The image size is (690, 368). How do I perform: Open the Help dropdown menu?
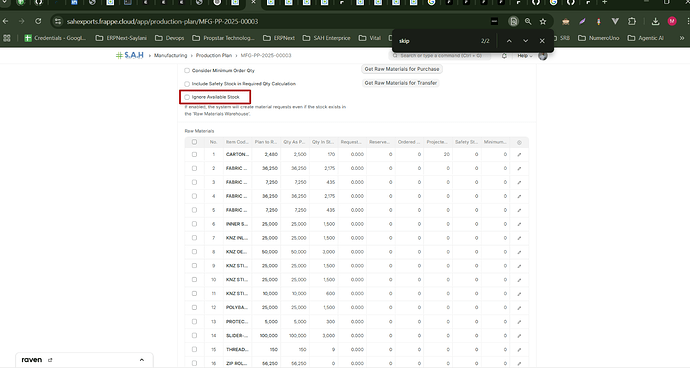point(525,56)
